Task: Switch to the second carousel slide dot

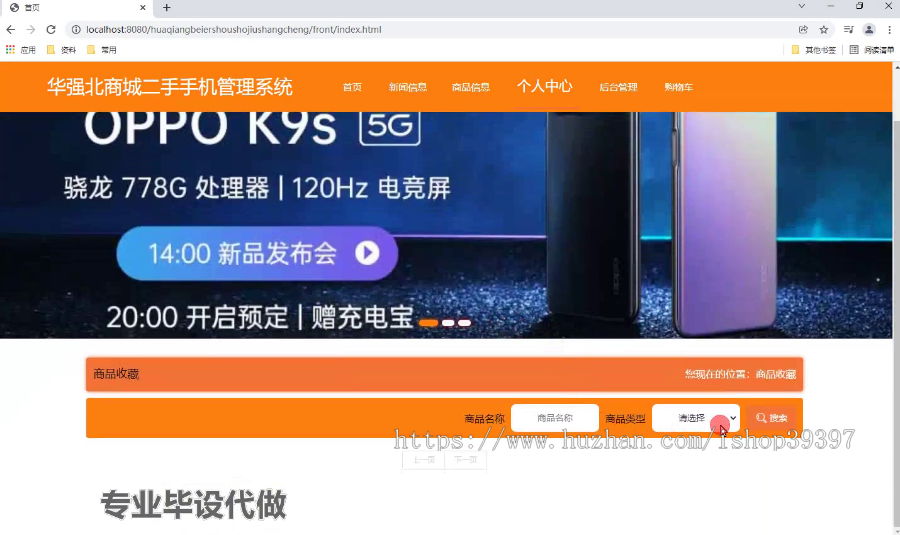Action: click(x=448, y=323)
